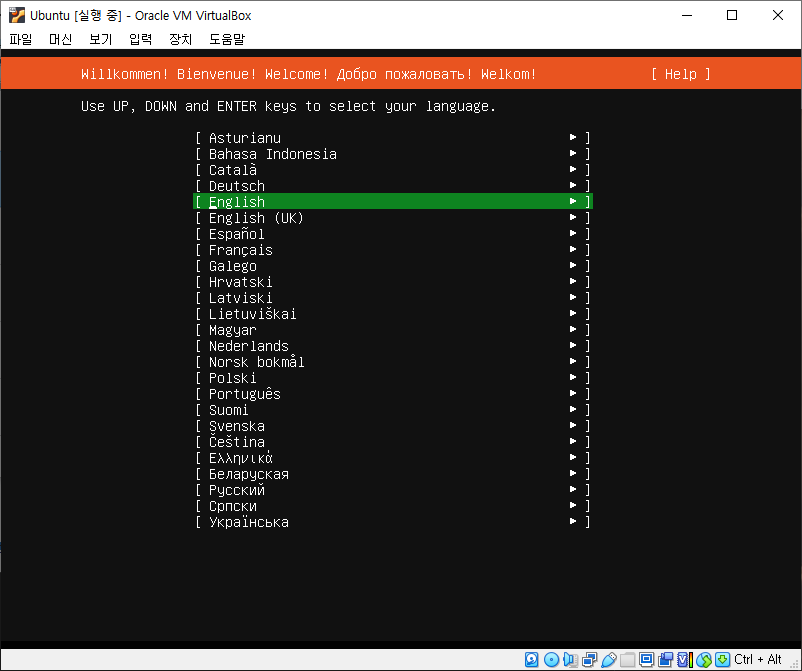Choose Português from the list
802x671 pixels.
[x=393, y=394]
